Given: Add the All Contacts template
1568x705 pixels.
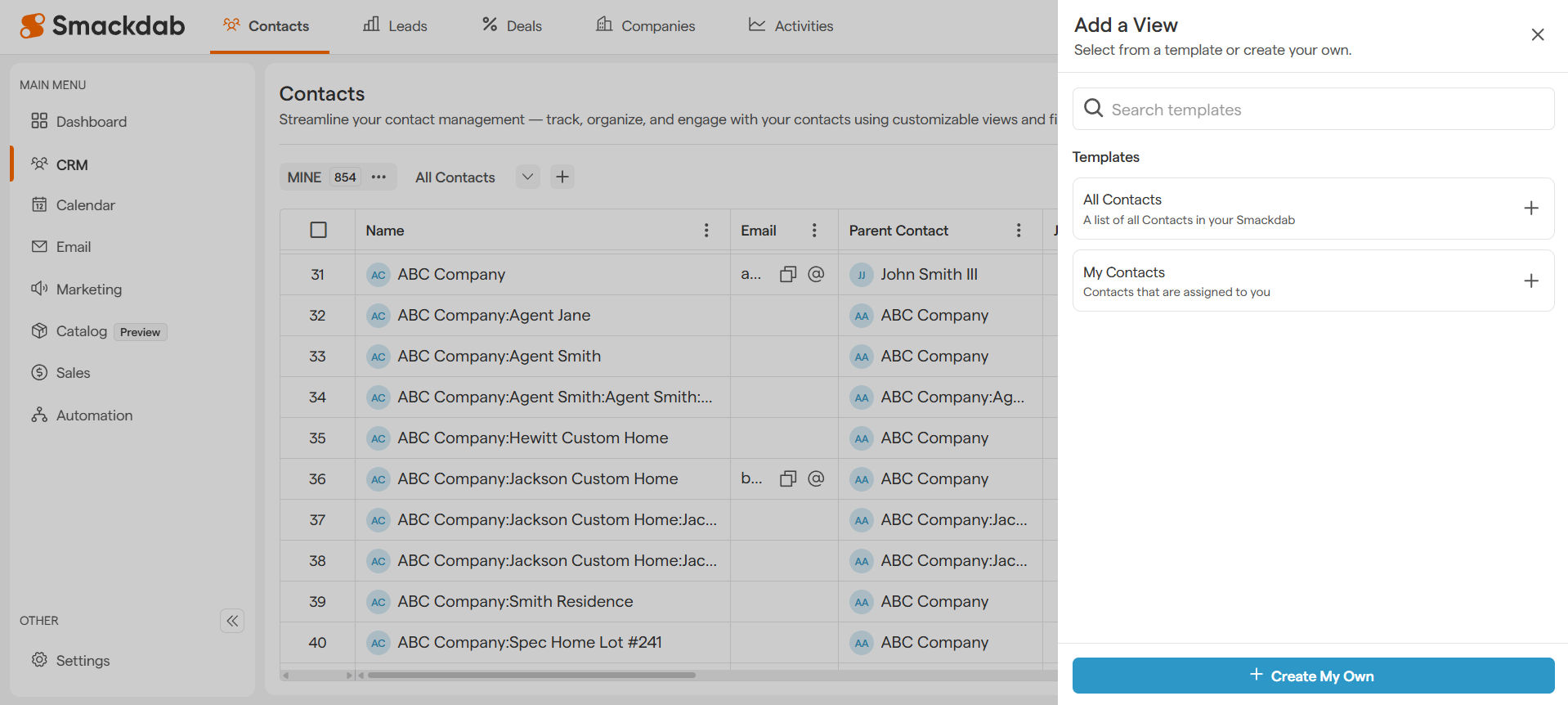Looking at the screenshot, I should pyautogui.click(x=1530, y=209).
